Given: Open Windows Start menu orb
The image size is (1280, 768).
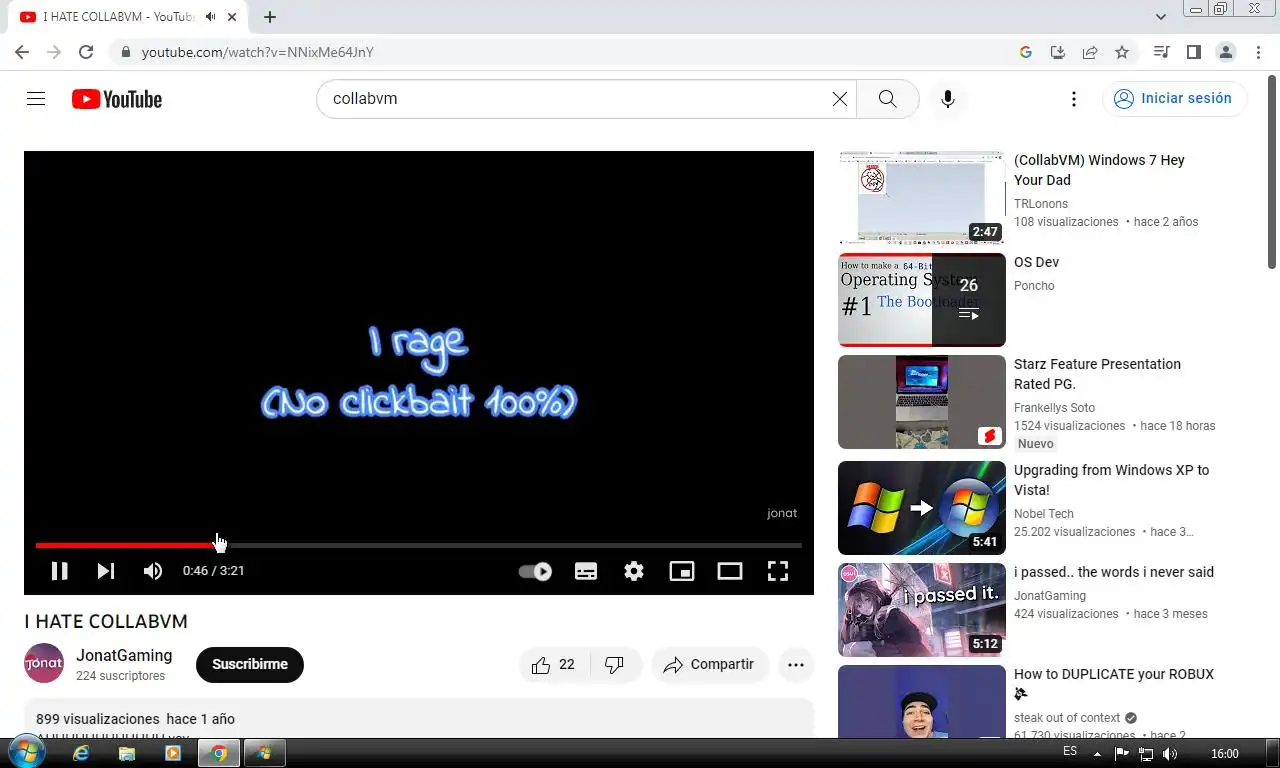Looking at the screenshot, I should click(26, 753).
